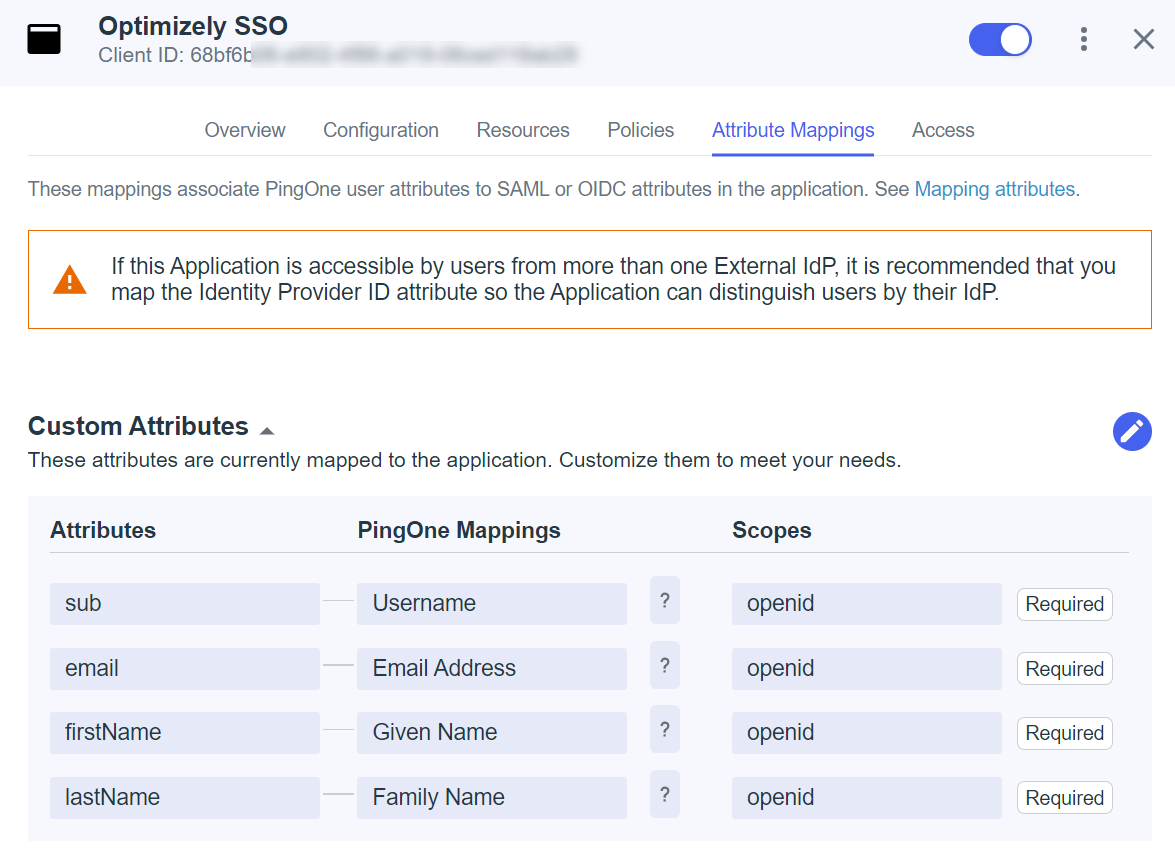The image size is (1175, 853).
Task: Collapse the Custom Attributes section arrow
Action: (x=267, y=430)
